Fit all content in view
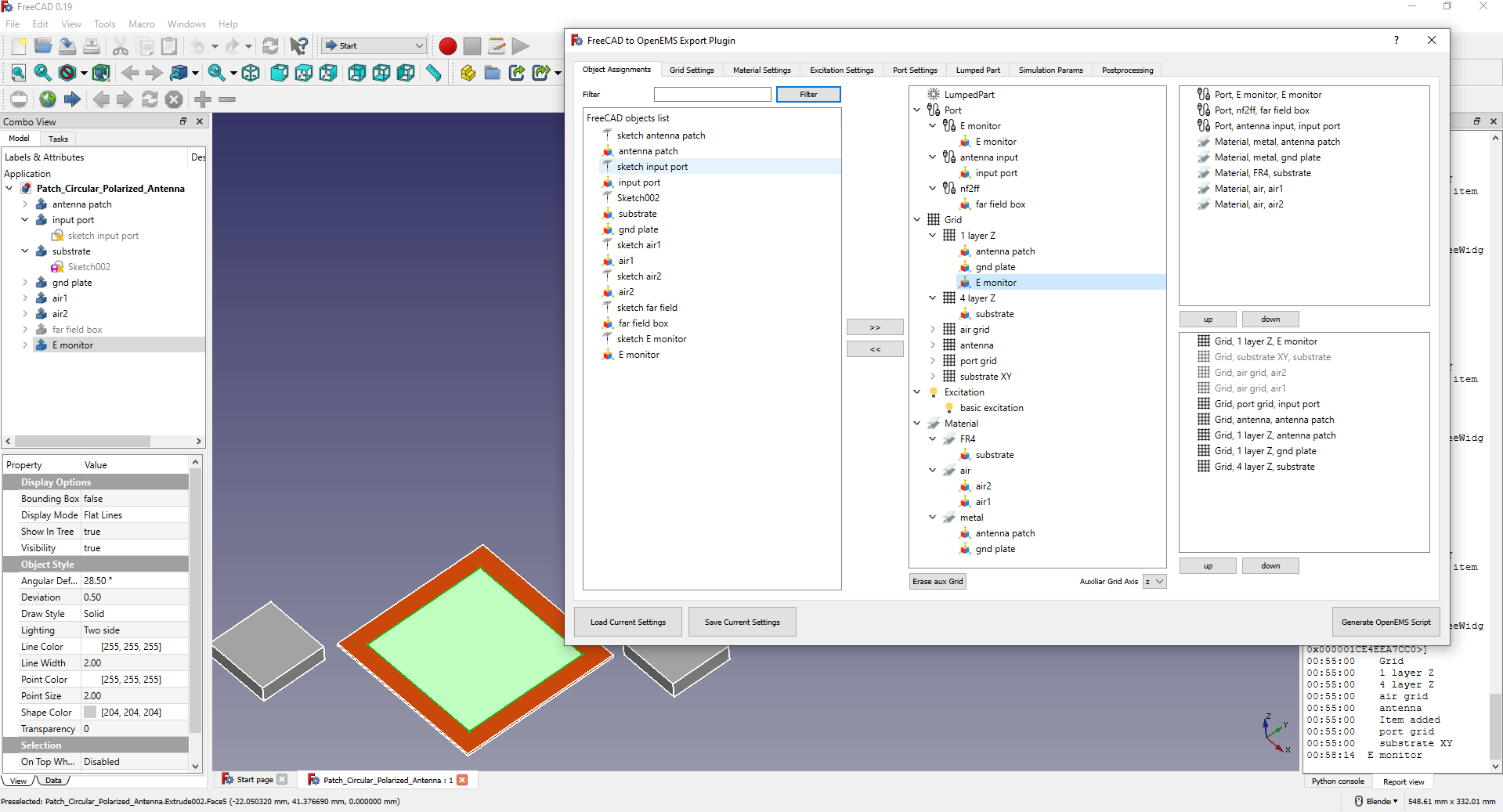Viewport: 1503px width, 812px height. (x=19, y=74)
